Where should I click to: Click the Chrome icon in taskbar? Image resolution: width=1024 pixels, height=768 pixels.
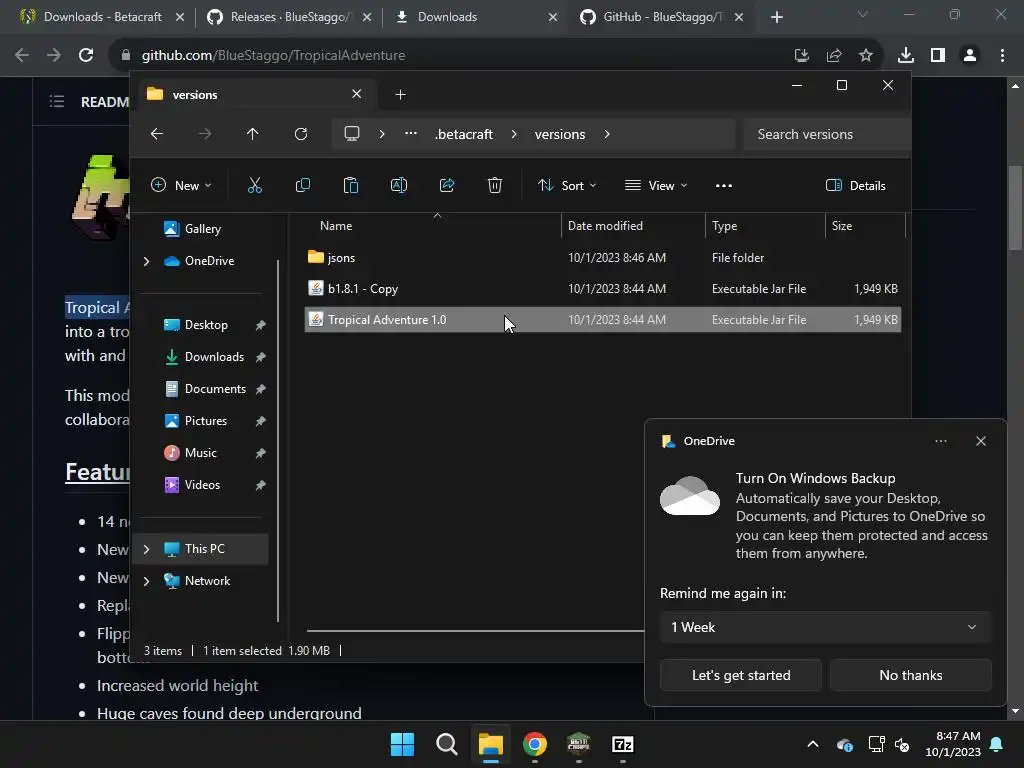535,744
